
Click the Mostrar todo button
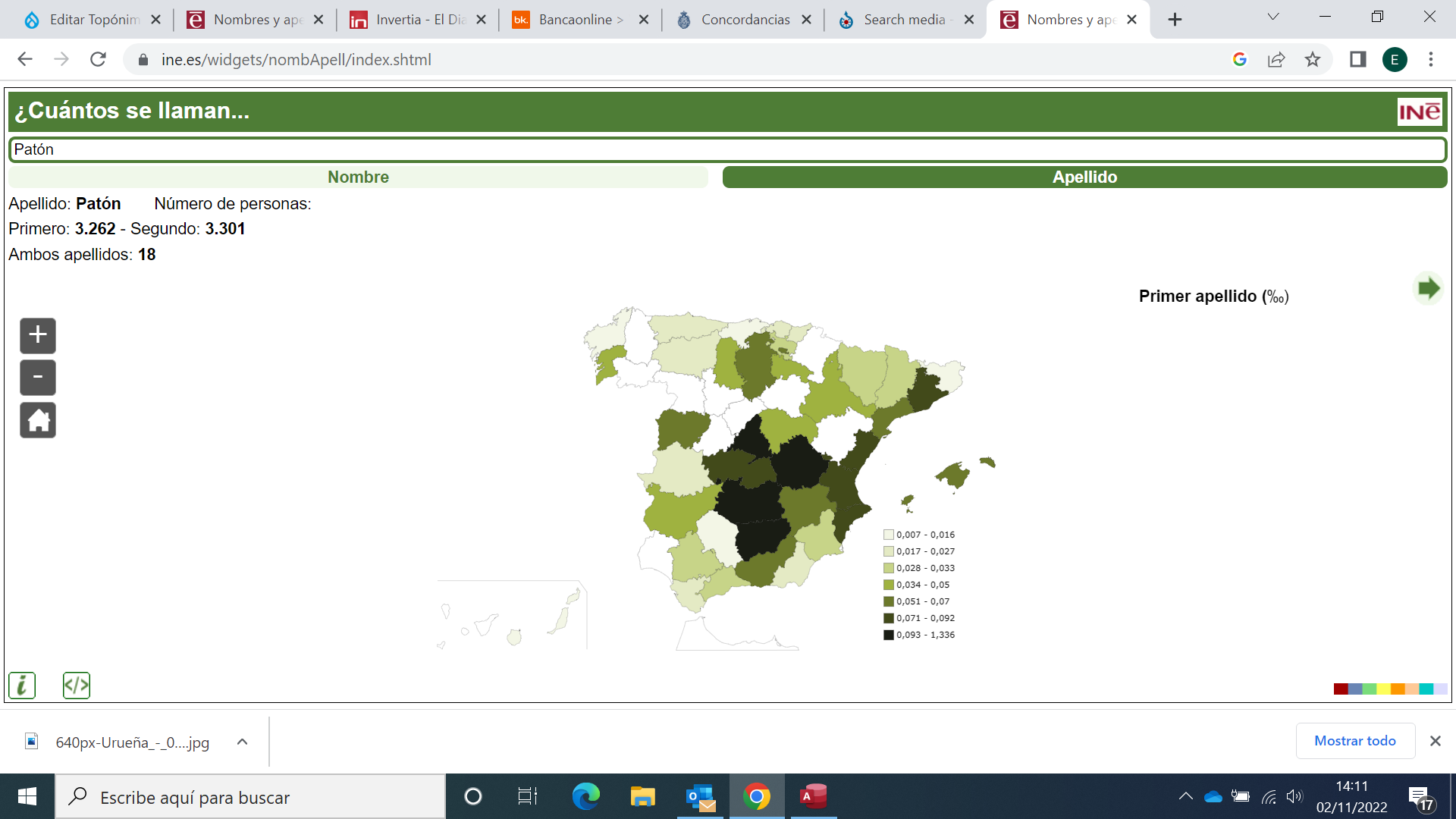tap(1354, 741)
